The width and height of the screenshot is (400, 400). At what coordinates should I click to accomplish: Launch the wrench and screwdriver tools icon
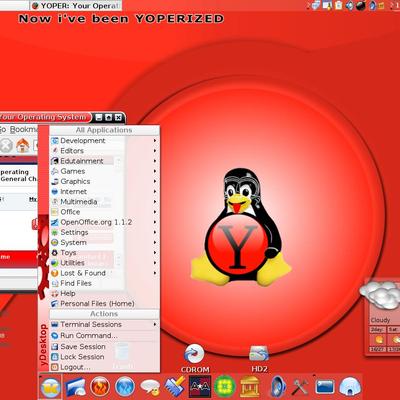click(300, 387)
